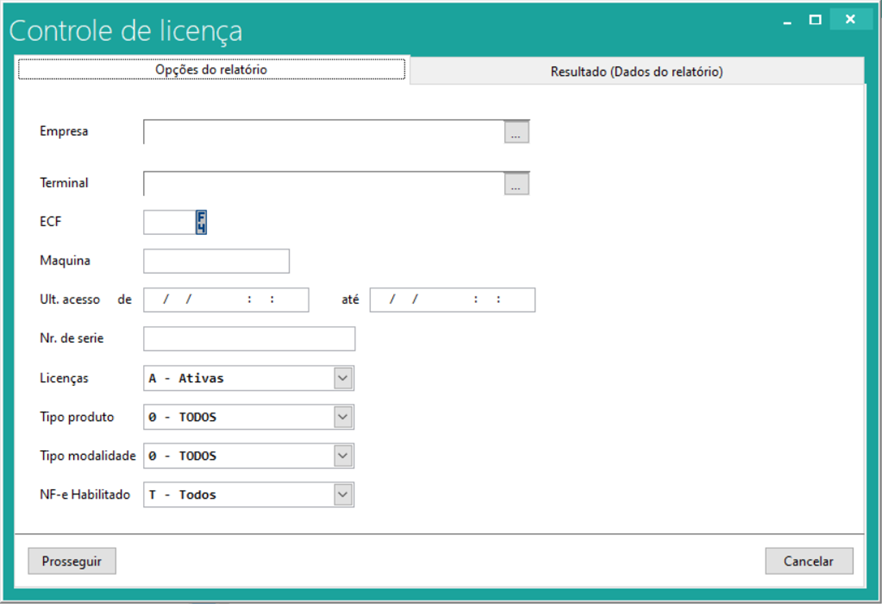Click the Cancelar button
This screenshot has height=604, width=882.
tap(808, 561)
